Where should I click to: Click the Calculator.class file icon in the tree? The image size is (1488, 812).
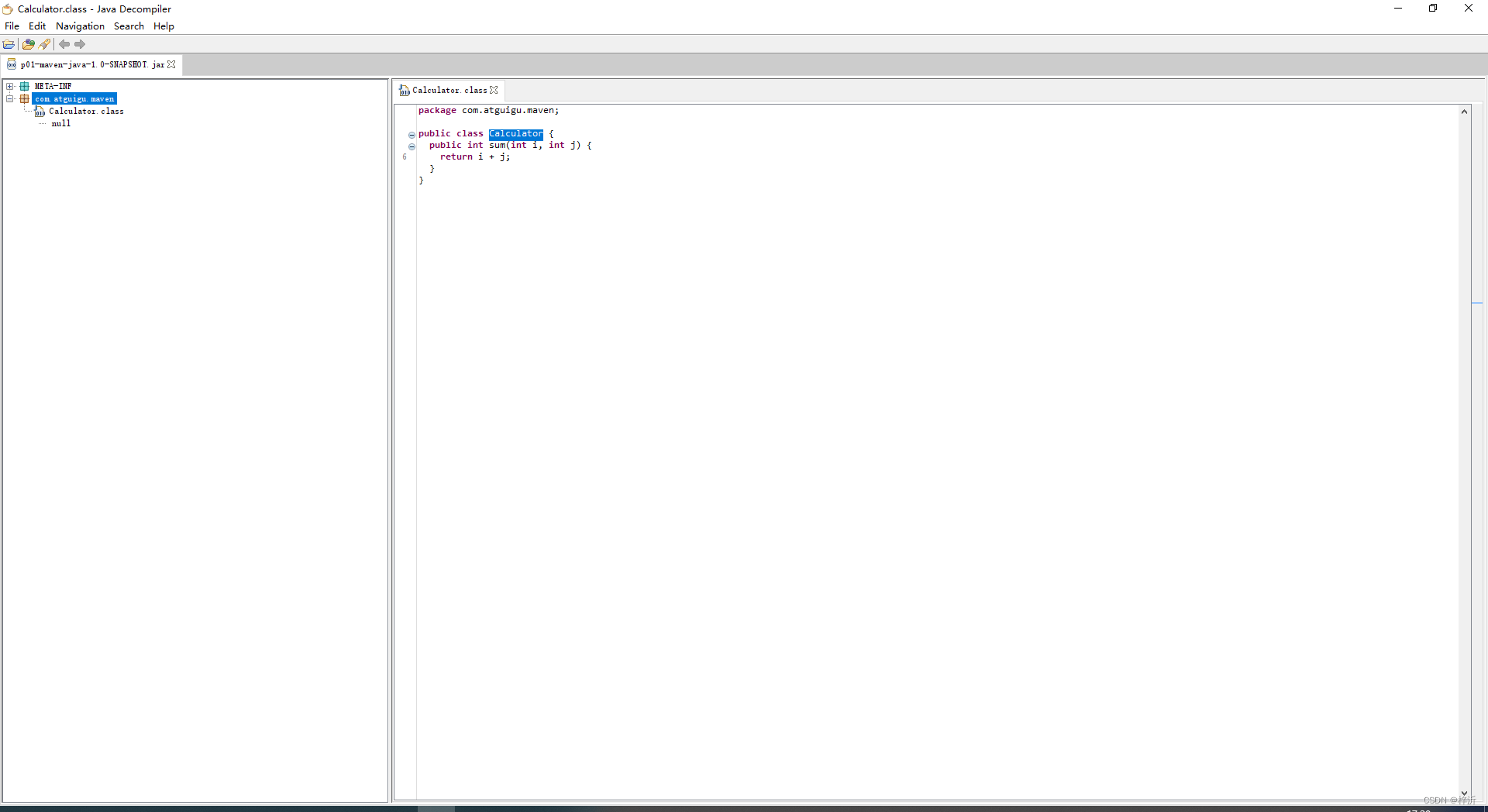(40, 112)
